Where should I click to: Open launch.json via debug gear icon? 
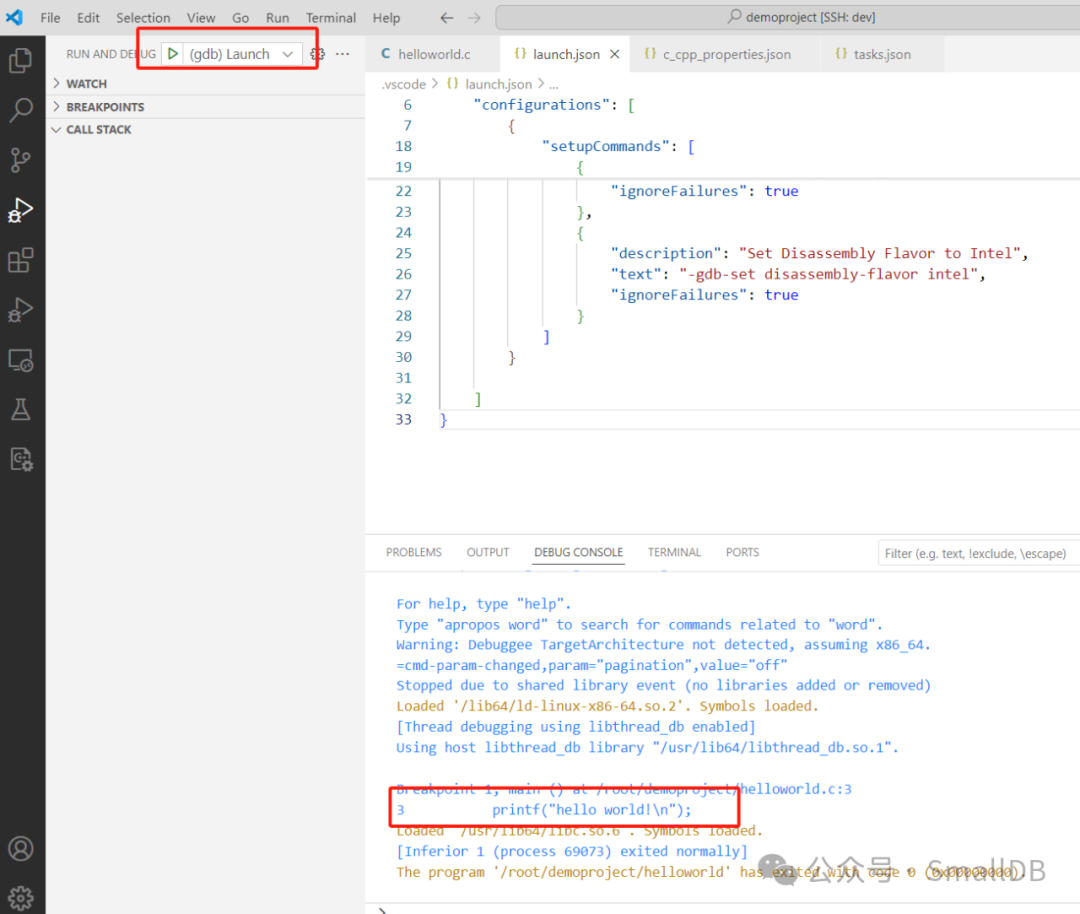(x=318, y=54)
